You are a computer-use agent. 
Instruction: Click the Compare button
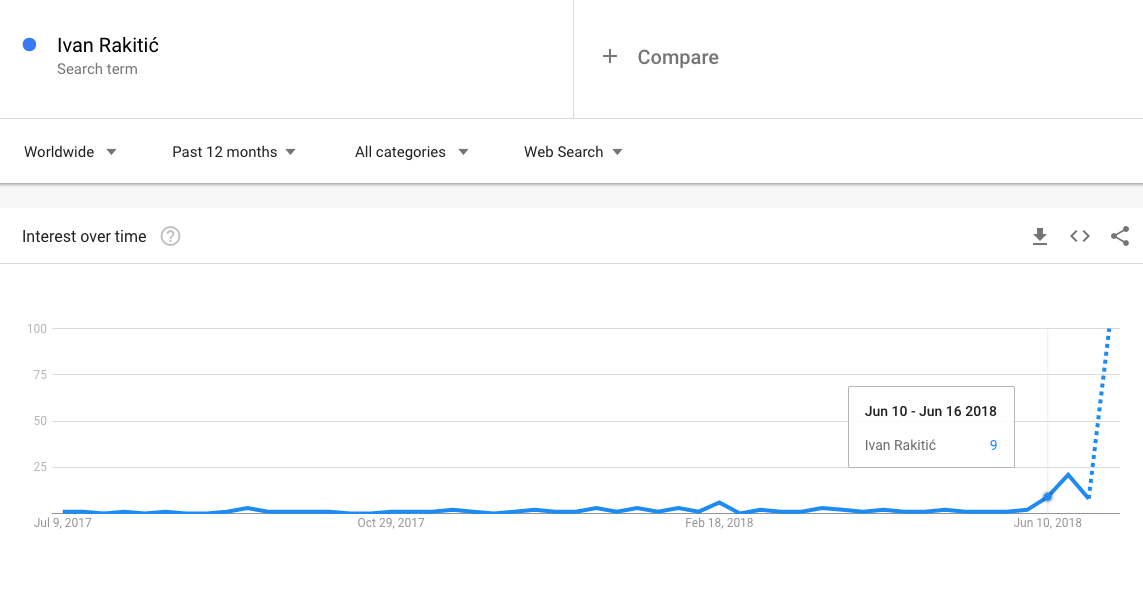pyautogui.click(x=677, y=57)
